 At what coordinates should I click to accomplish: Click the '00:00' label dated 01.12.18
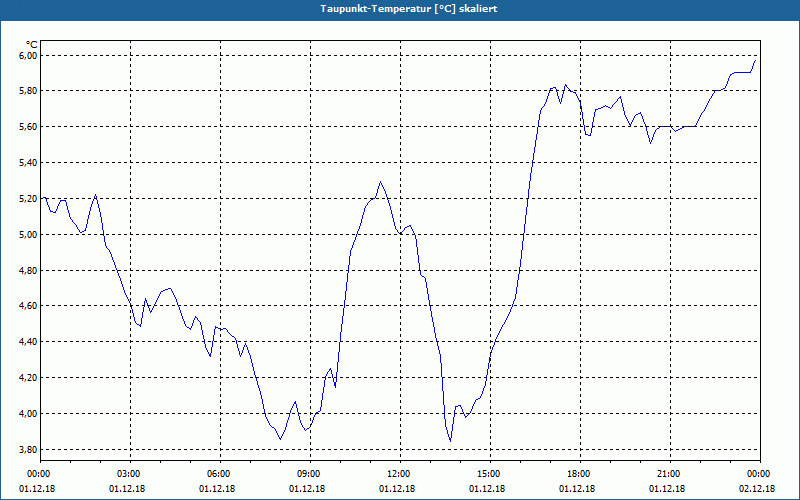pos(40,474)
